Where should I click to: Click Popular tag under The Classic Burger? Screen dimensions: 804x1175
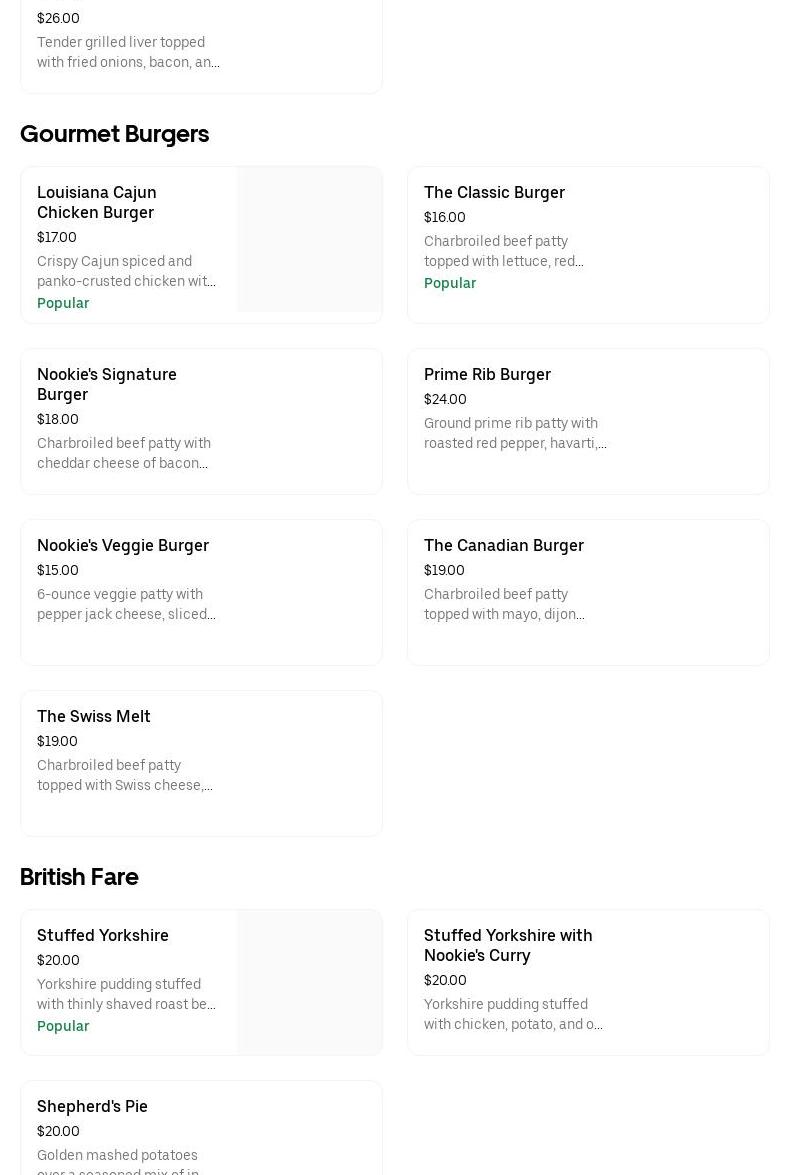pos(450,283)
